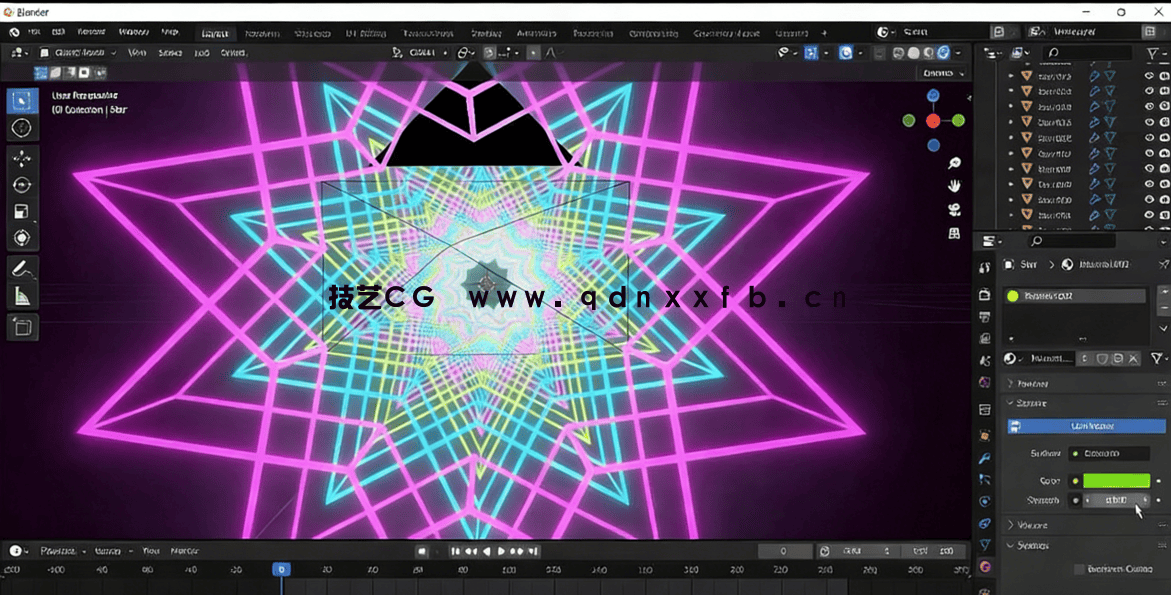Choose the Rotate tool

coord(21,185)
